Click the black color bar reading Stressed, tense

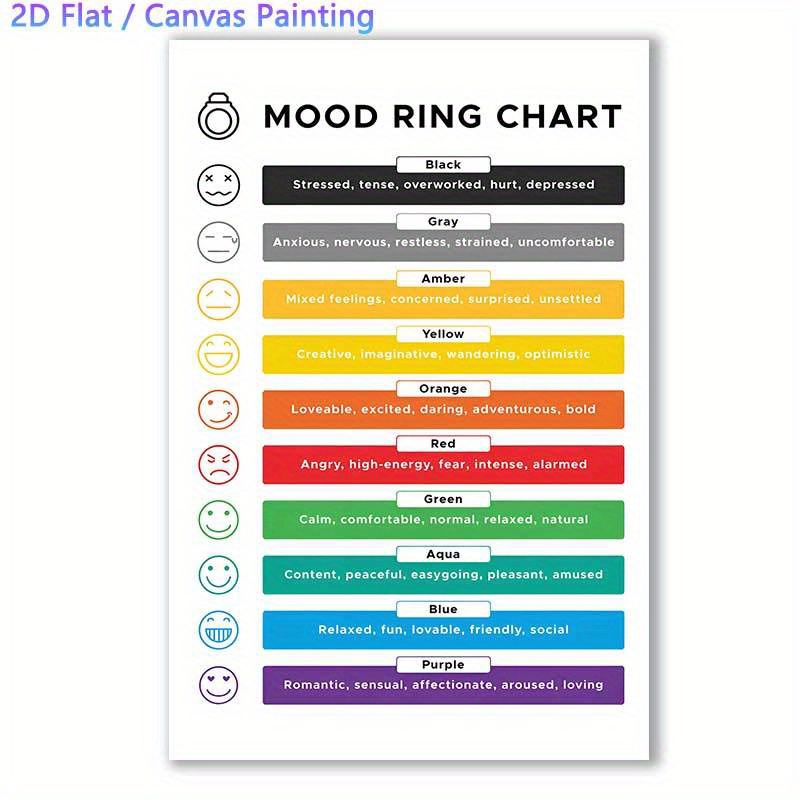click(443, 186)
